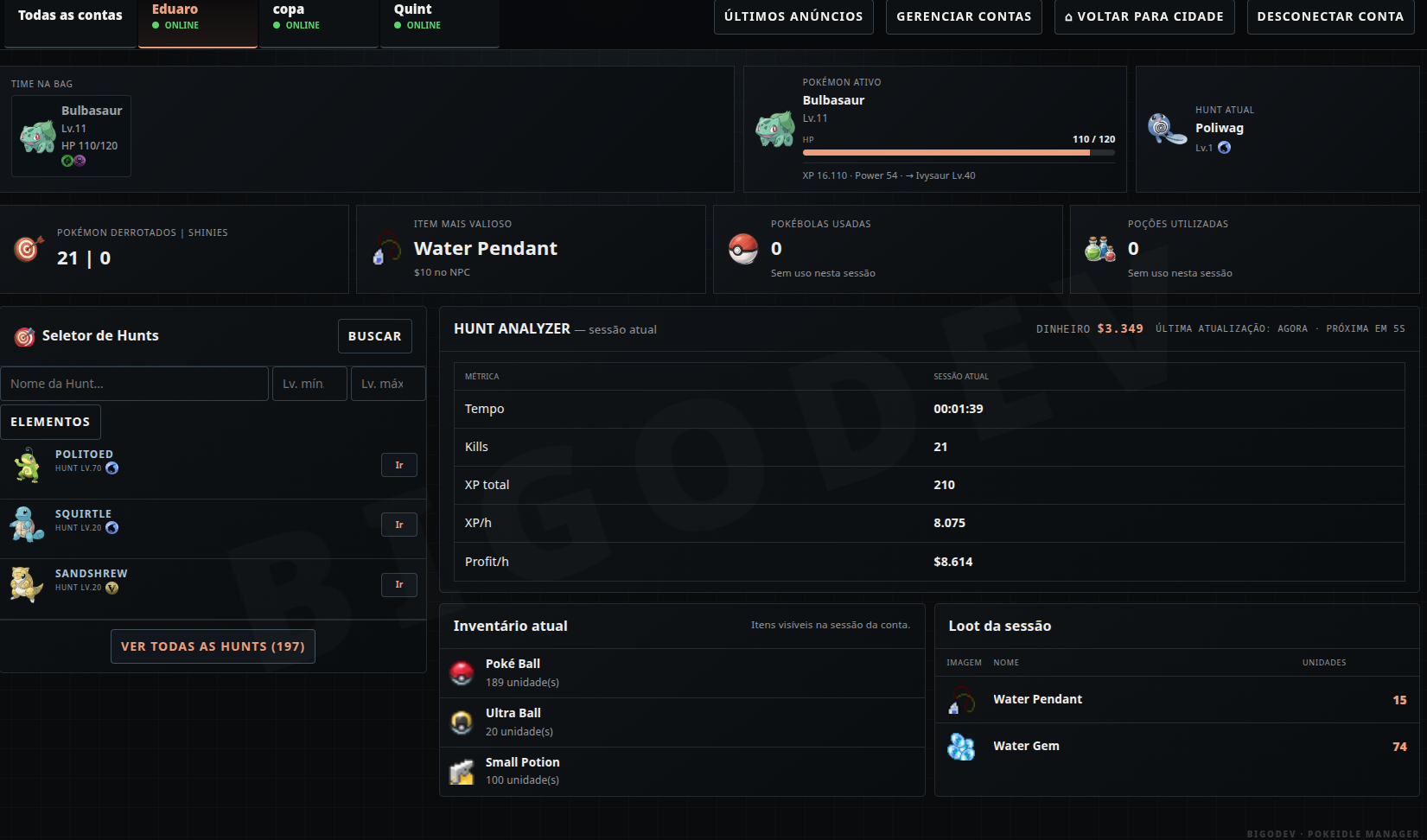
Task: Click the Tempo value 00:01:39
Action: coord(958,409)
